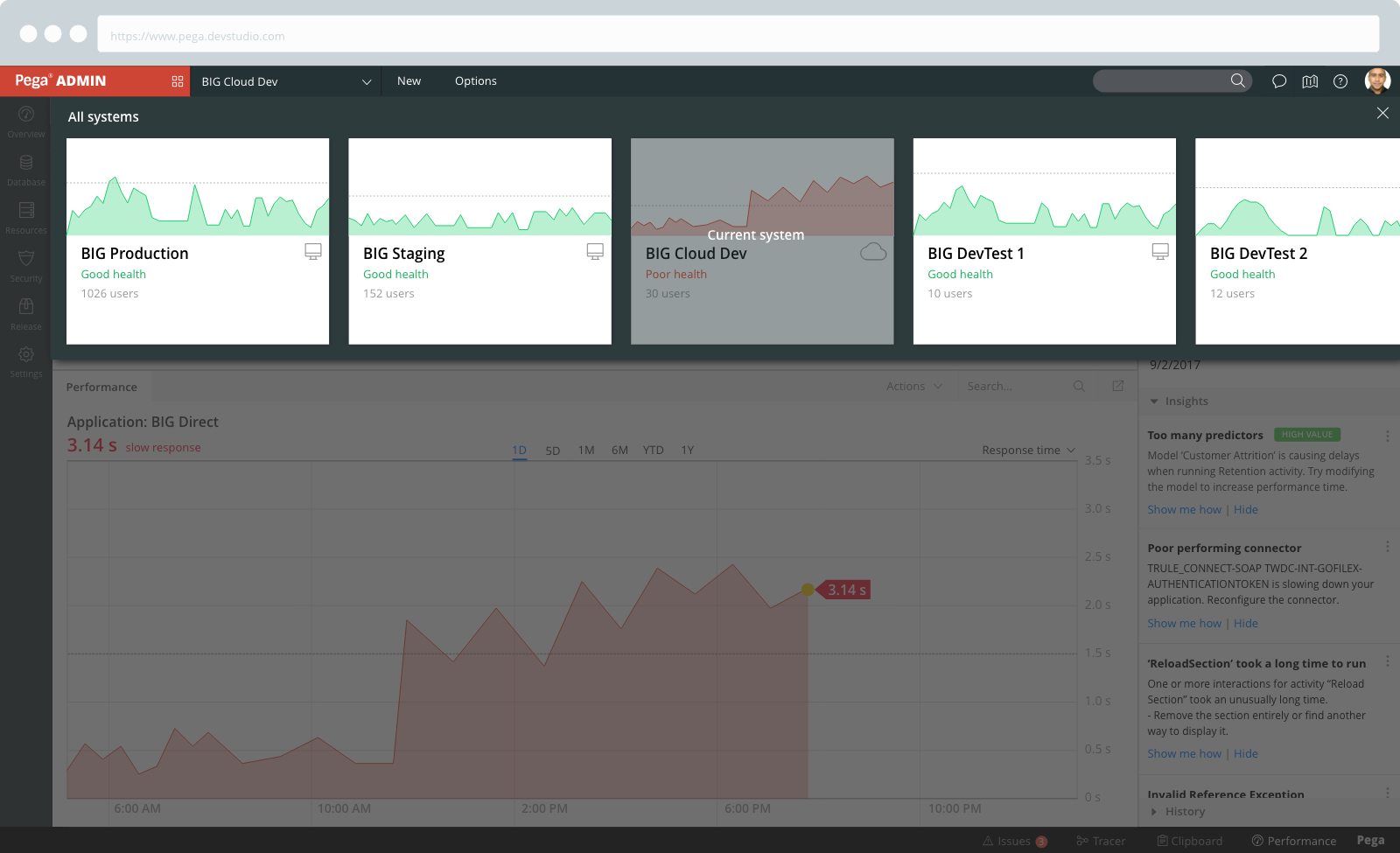The height and width of the screenshot is (853, 1400).
Task: Hide the Too many predictors insight
Action: [1246, 509]
